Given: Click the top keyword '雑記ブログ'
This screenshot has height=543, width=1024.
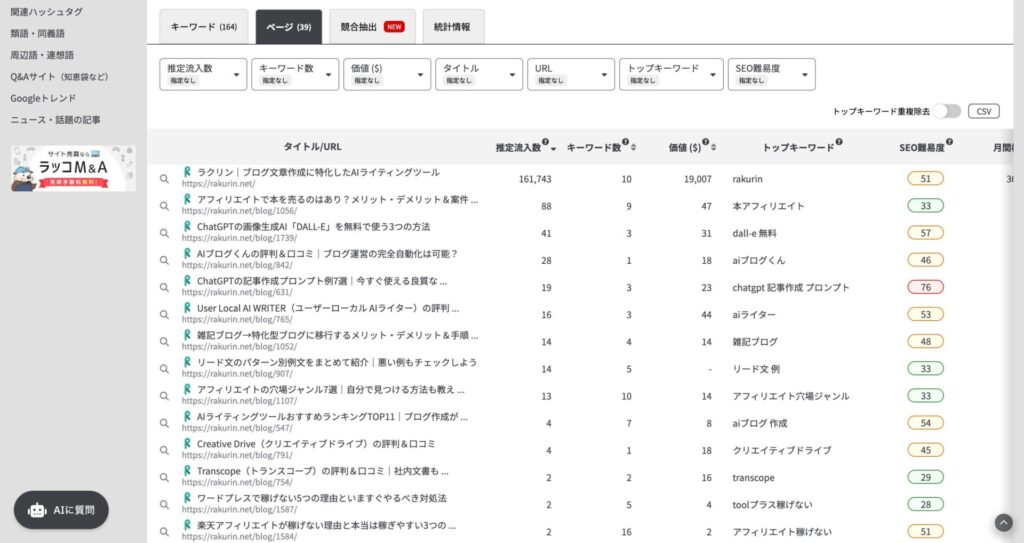Looking at the screenshot, I should point(755,342).
